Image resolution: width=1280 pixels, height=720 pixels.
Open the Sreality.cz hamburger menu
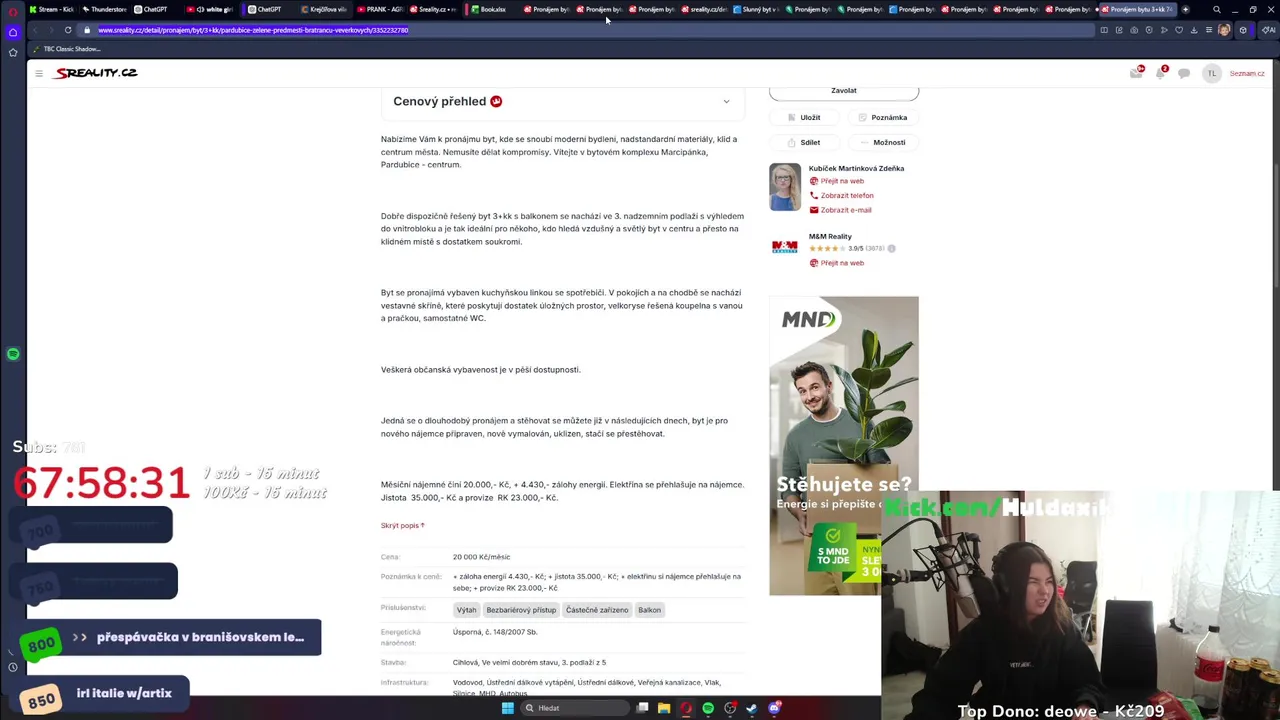point(39,73)
